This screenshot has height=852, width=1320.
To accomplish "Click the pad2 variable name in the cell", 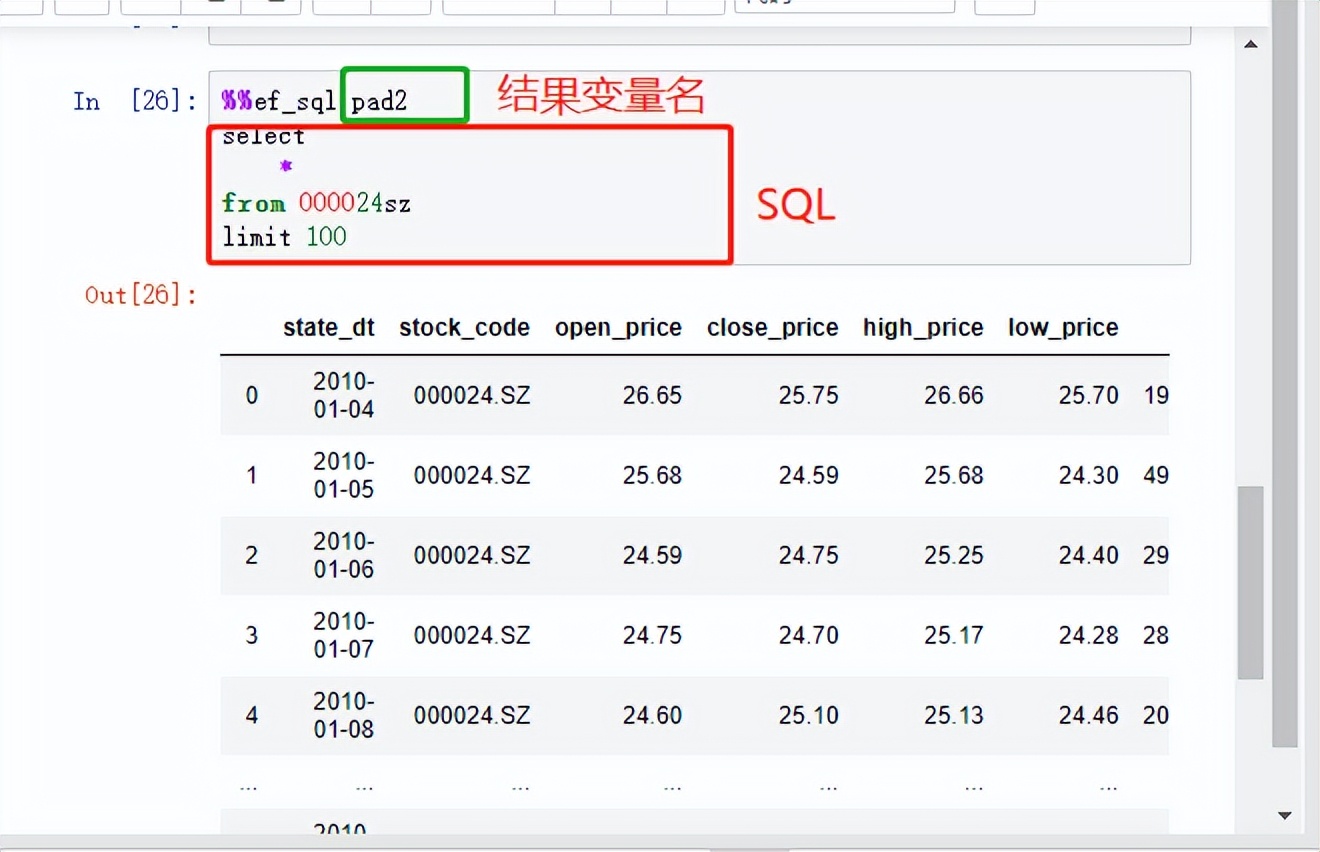I will click(379, 101).
